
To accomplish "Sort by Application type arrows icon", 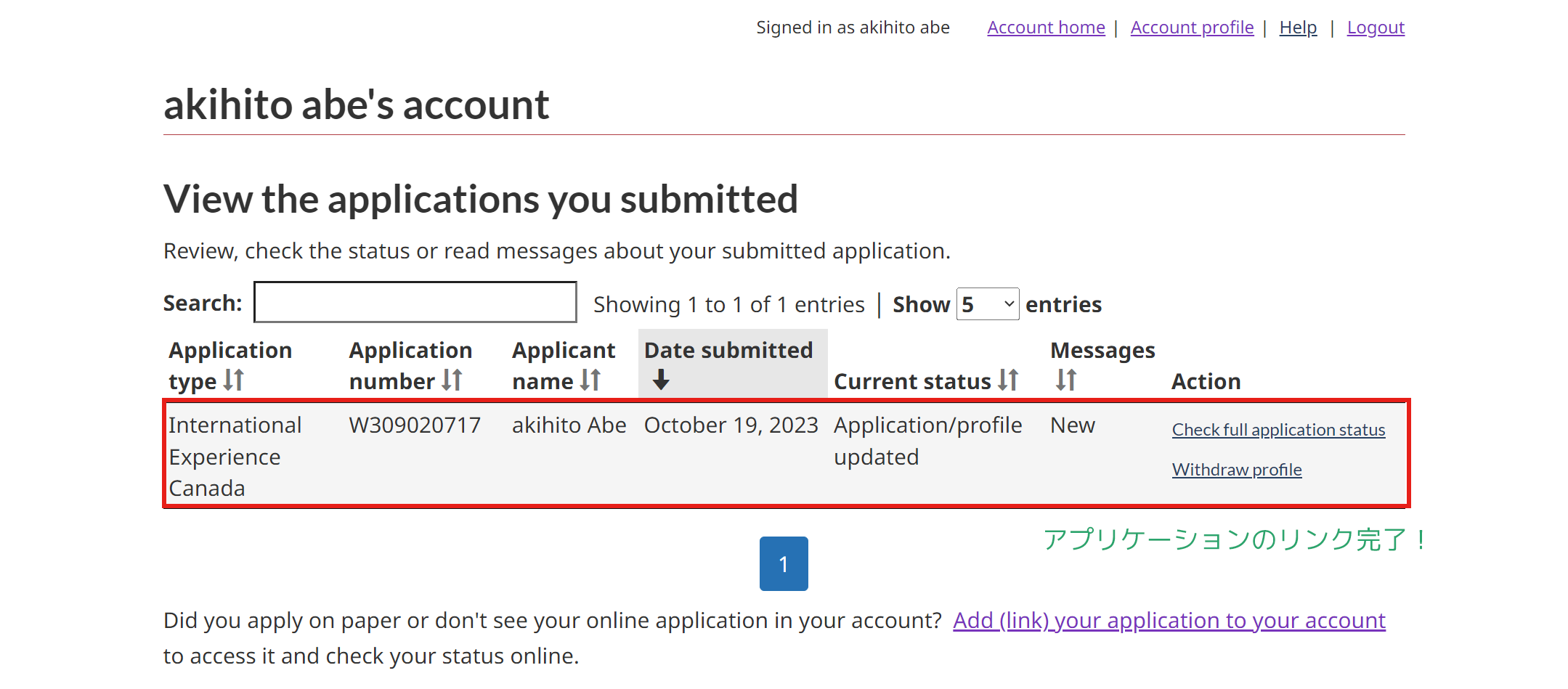I will point(233,380).
